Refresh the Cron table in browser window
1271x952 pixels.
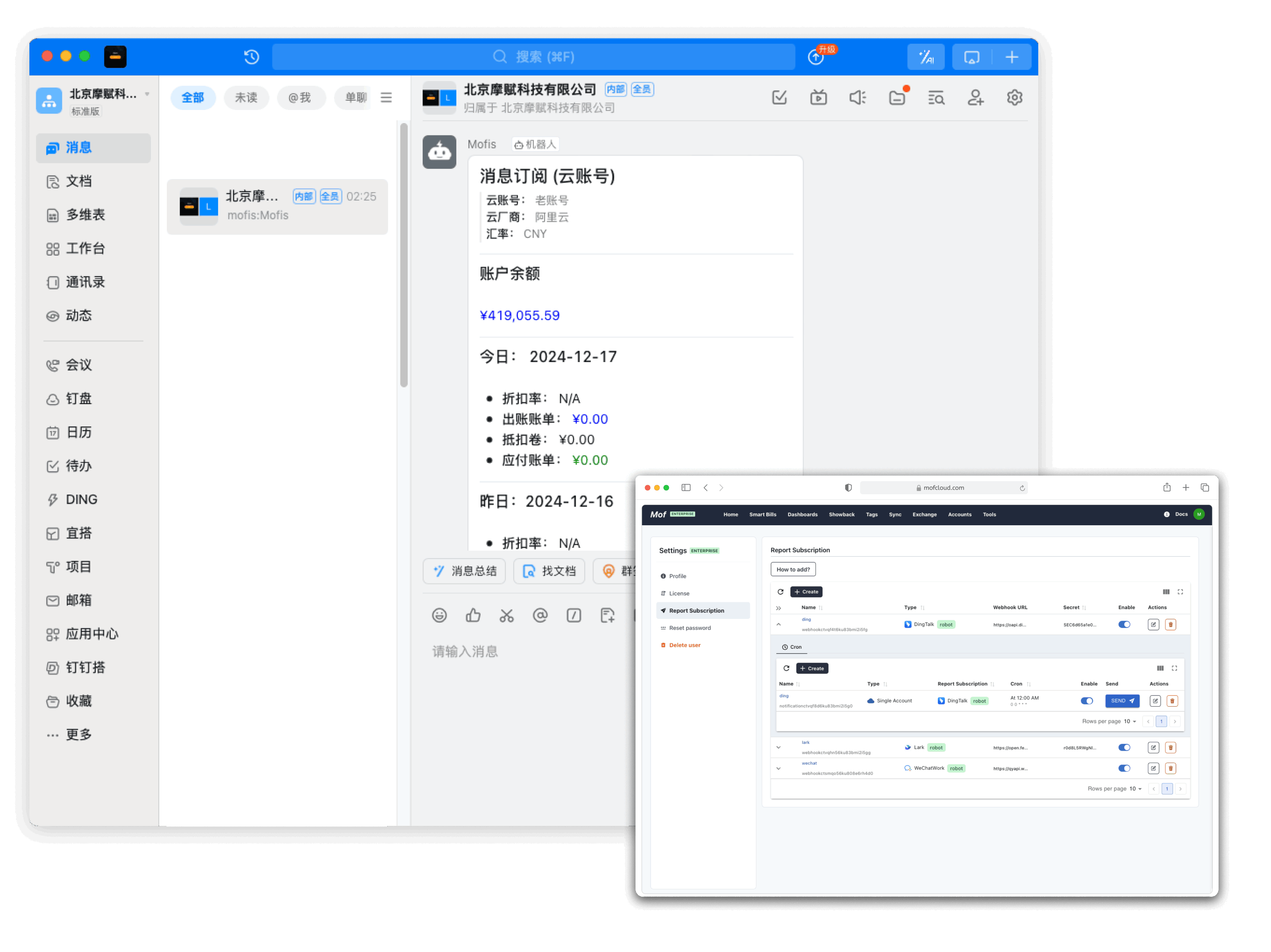pyautogui.click(x=786, y=668)
